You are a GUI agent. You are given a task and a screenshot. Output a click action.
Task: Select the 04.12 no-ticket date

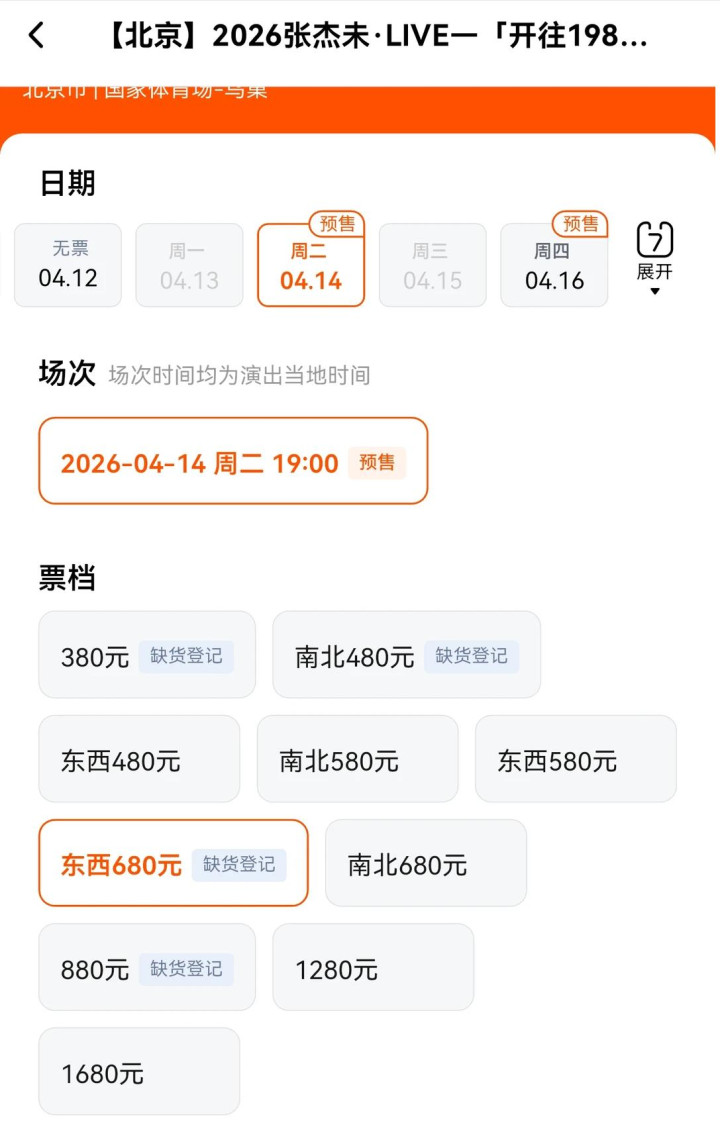click(68, 265)
